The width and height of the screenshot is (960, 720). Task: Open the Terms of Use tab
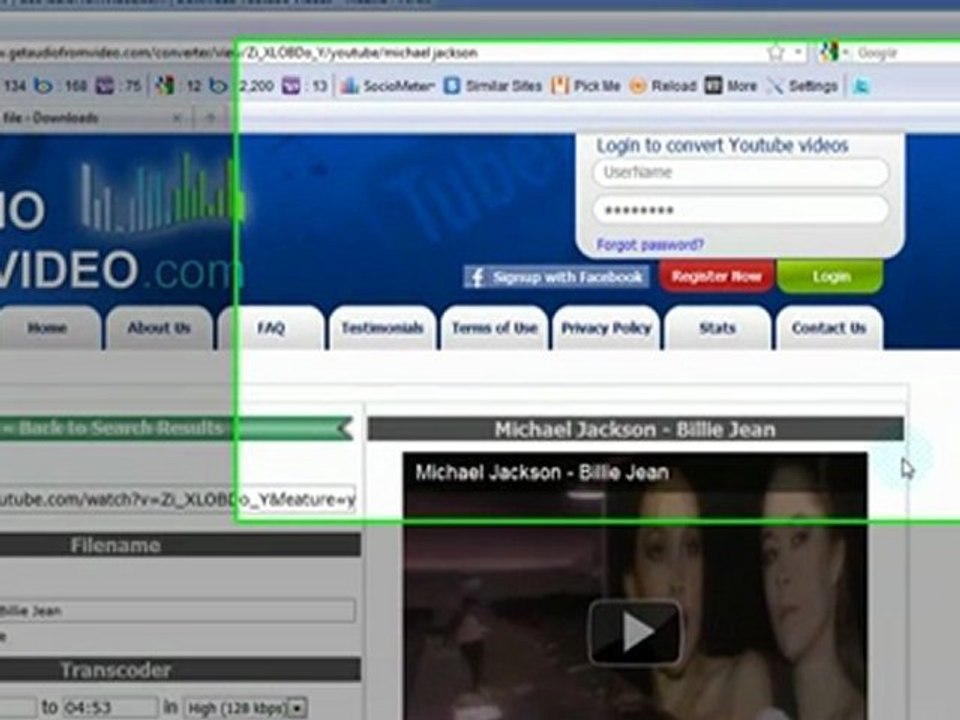point(494,328)
